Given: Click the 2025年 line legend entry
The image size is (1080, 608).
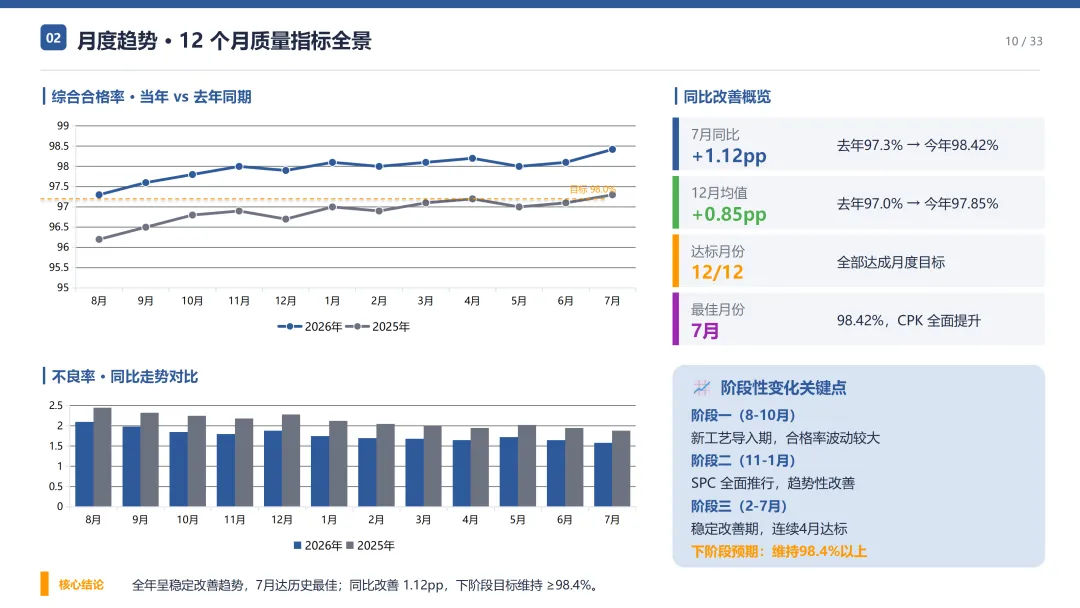Looking at the screenshot, I should (377, 326).
